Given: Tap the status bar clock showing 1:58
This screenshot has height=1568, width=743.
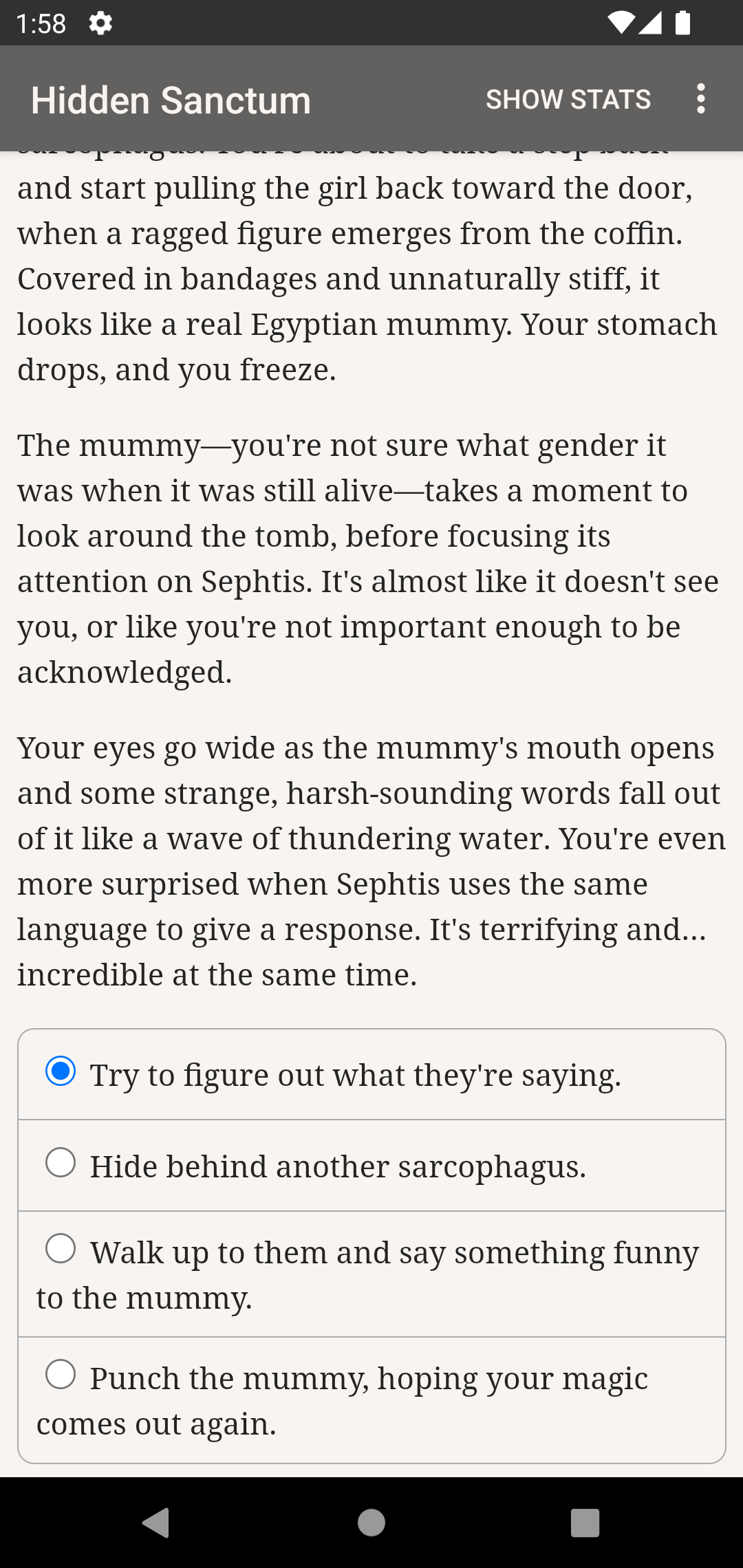Looking at the screenshot, I should [41, 24].
